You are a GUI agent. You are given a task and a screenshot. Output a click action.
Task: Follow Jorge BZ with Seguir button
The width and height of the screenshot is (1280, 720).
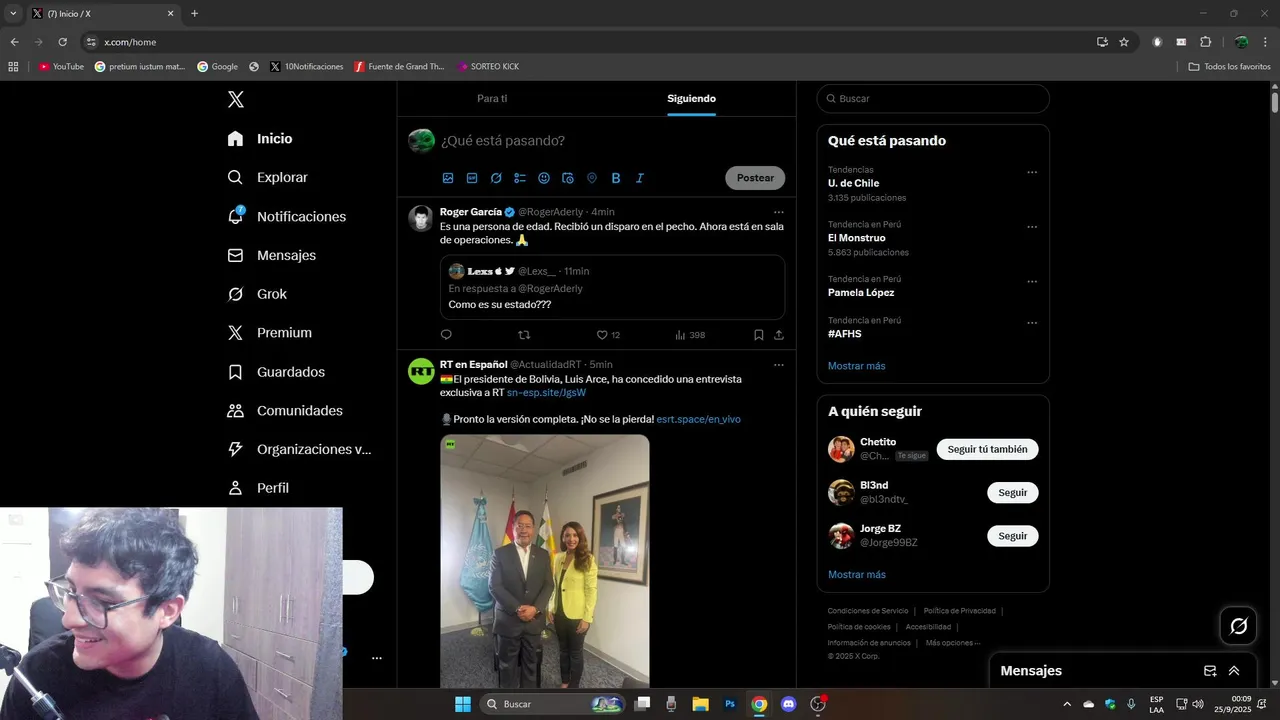[1013, 536]
